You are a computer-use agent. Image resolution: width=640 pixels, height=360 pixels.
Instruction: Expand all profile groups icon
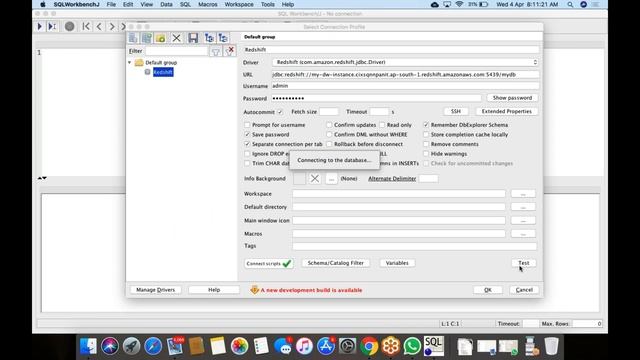tap(209, 38)
